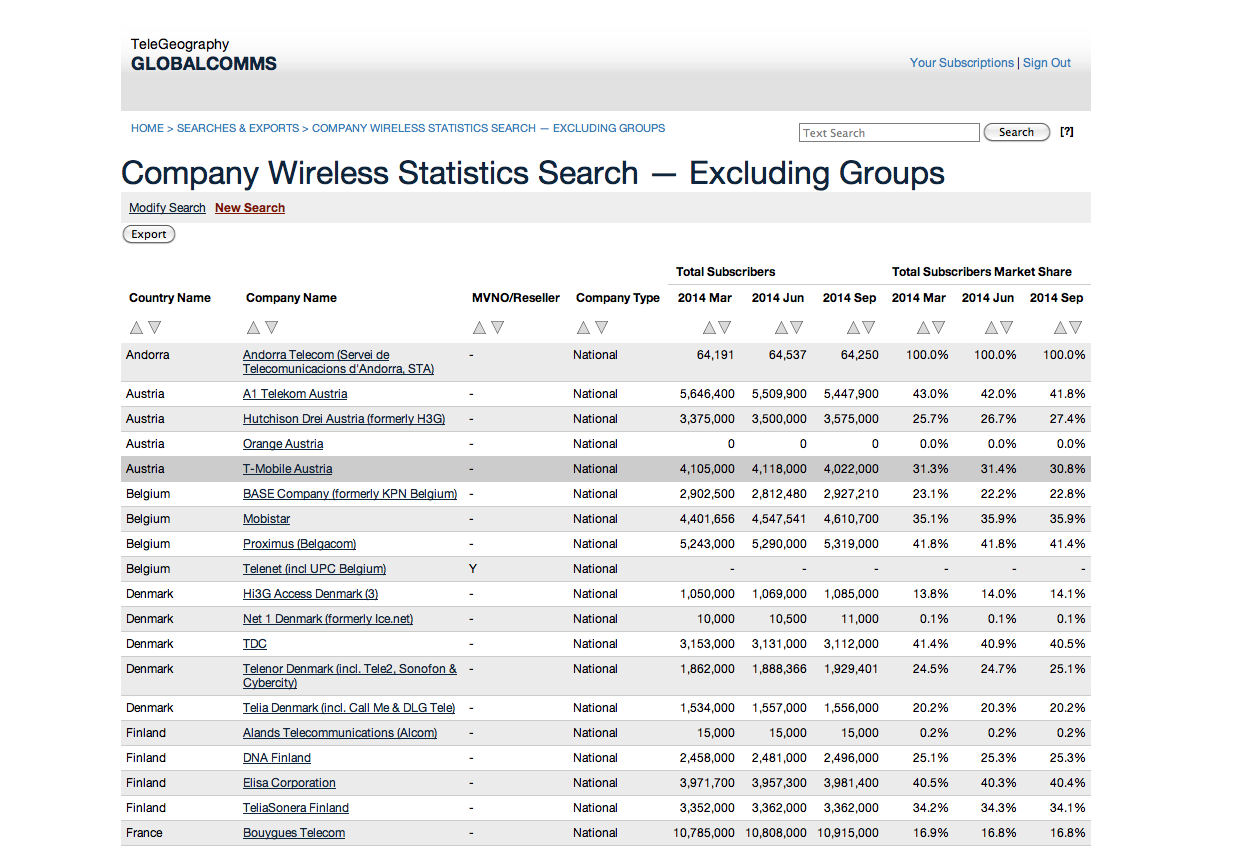Sort MVNO/Reseller column ascending

click(480, 327)
